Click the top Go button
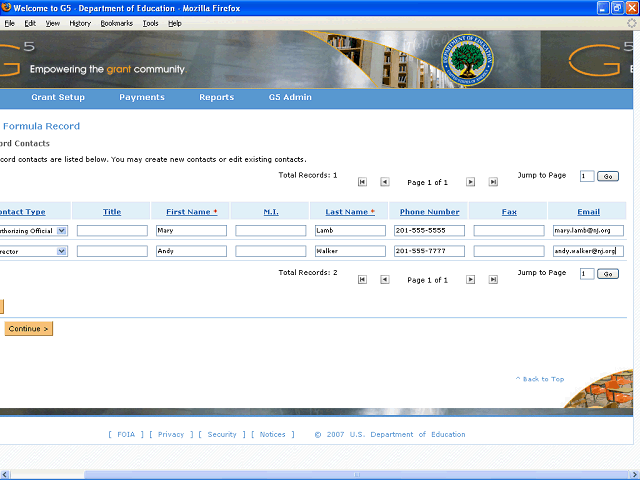The image size is (640, 480). (x=608, y=176)
